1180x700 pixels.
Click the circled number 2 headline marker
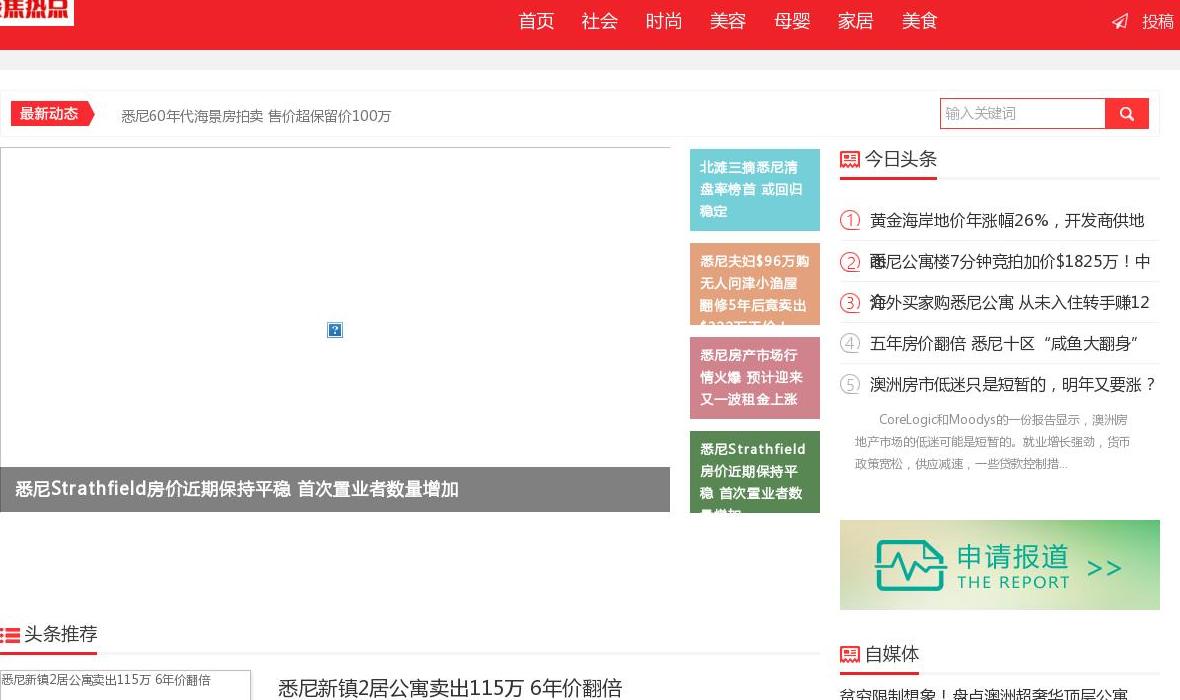tap(850, 261)
